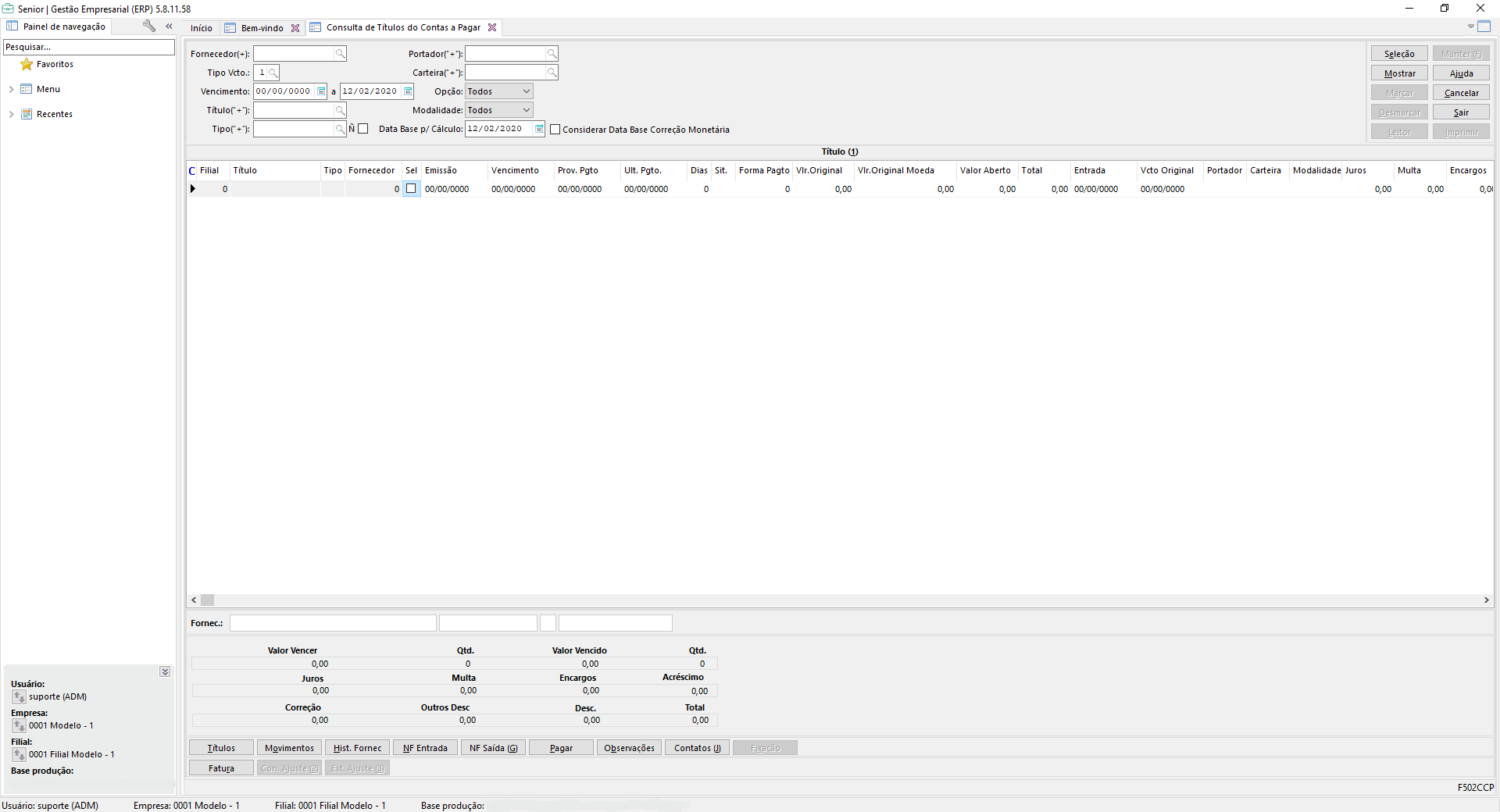Viewport: 1500px width, 812px height.
Task: Click the Sair button
Action: [1461, 112]
